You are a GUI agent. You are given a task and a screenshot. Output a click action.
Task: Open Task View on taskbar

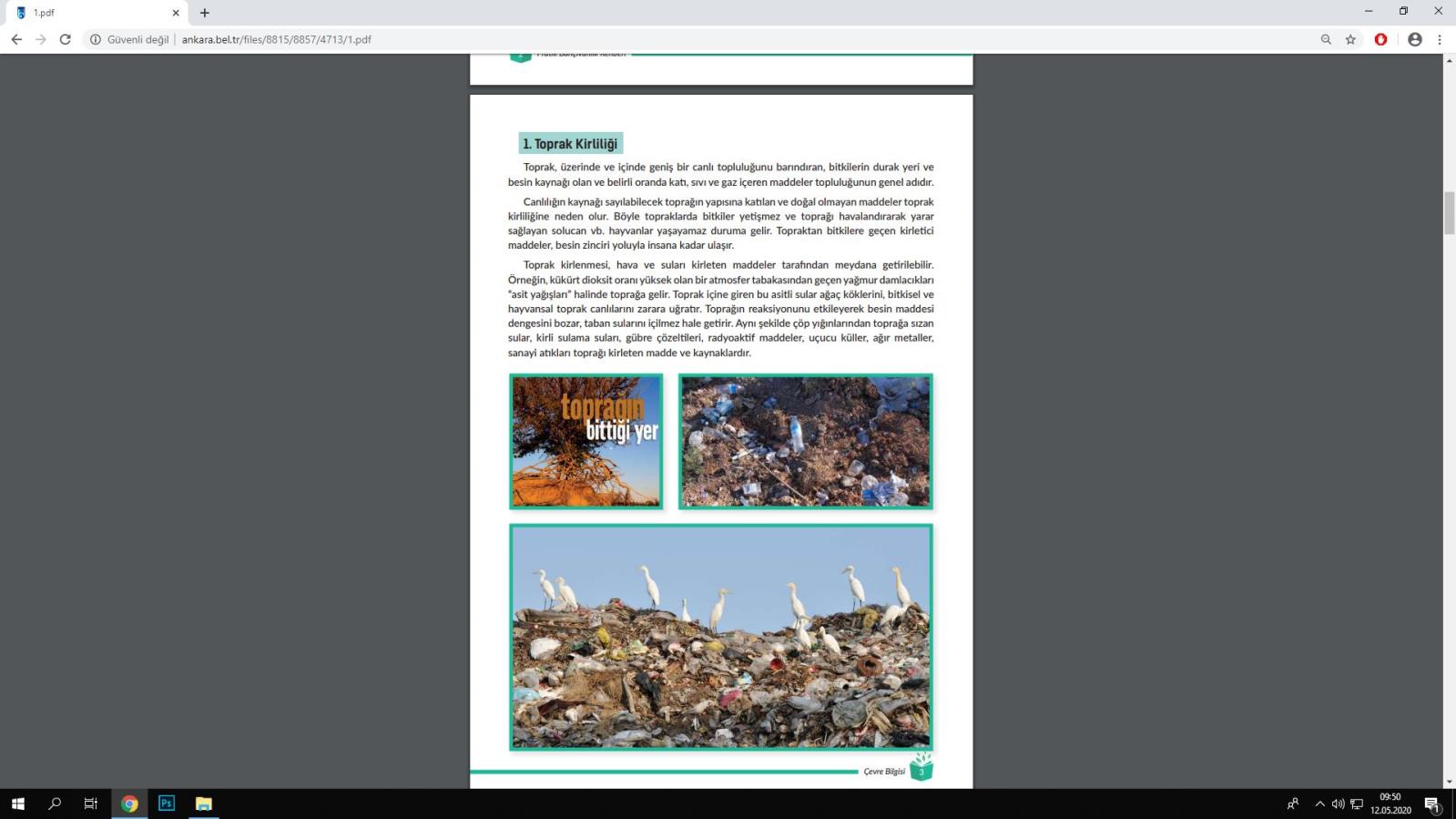click(x=91, y=804)
